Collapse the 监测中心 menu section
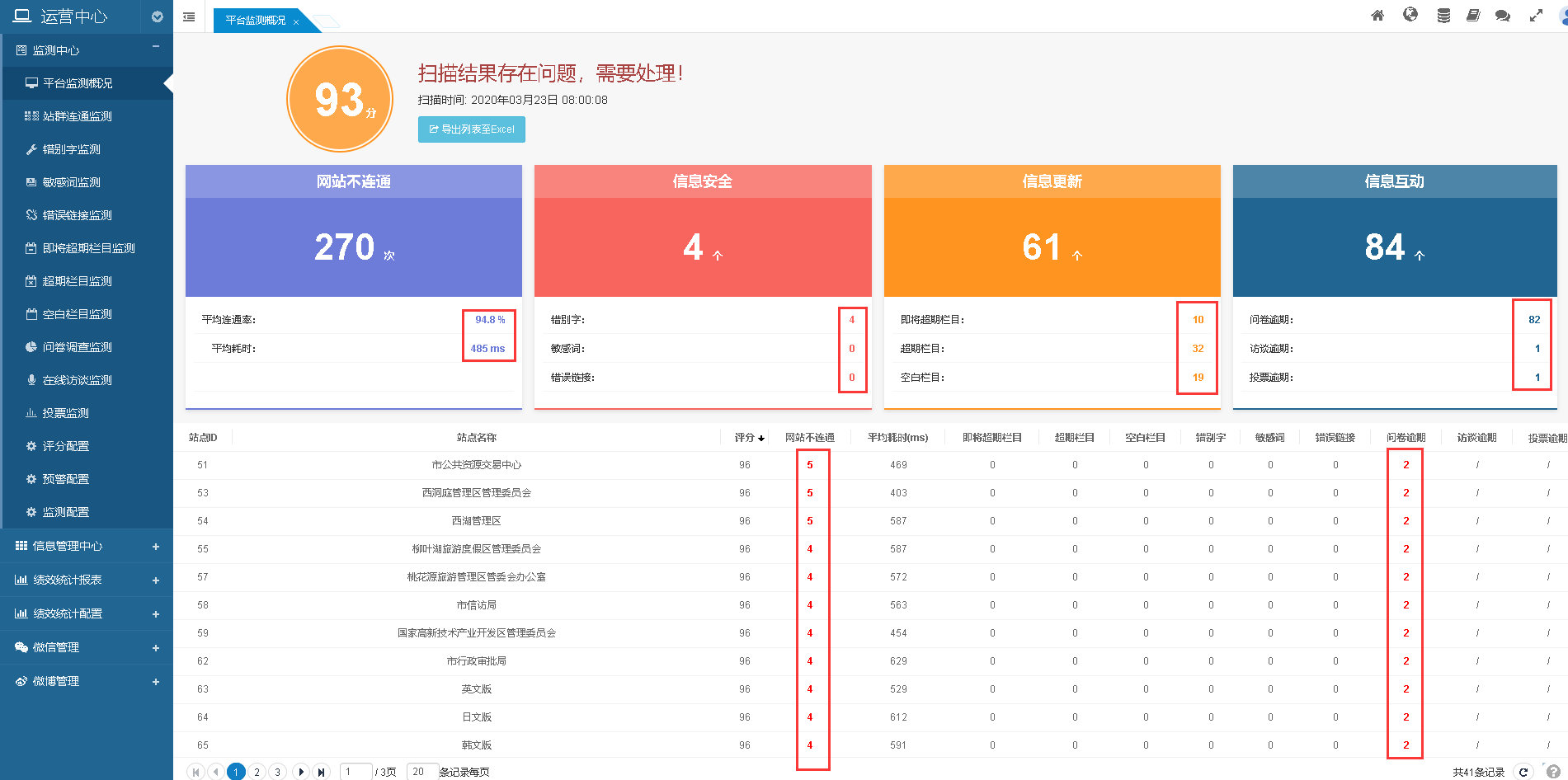The image size is (1568, 780). (156, 47)
